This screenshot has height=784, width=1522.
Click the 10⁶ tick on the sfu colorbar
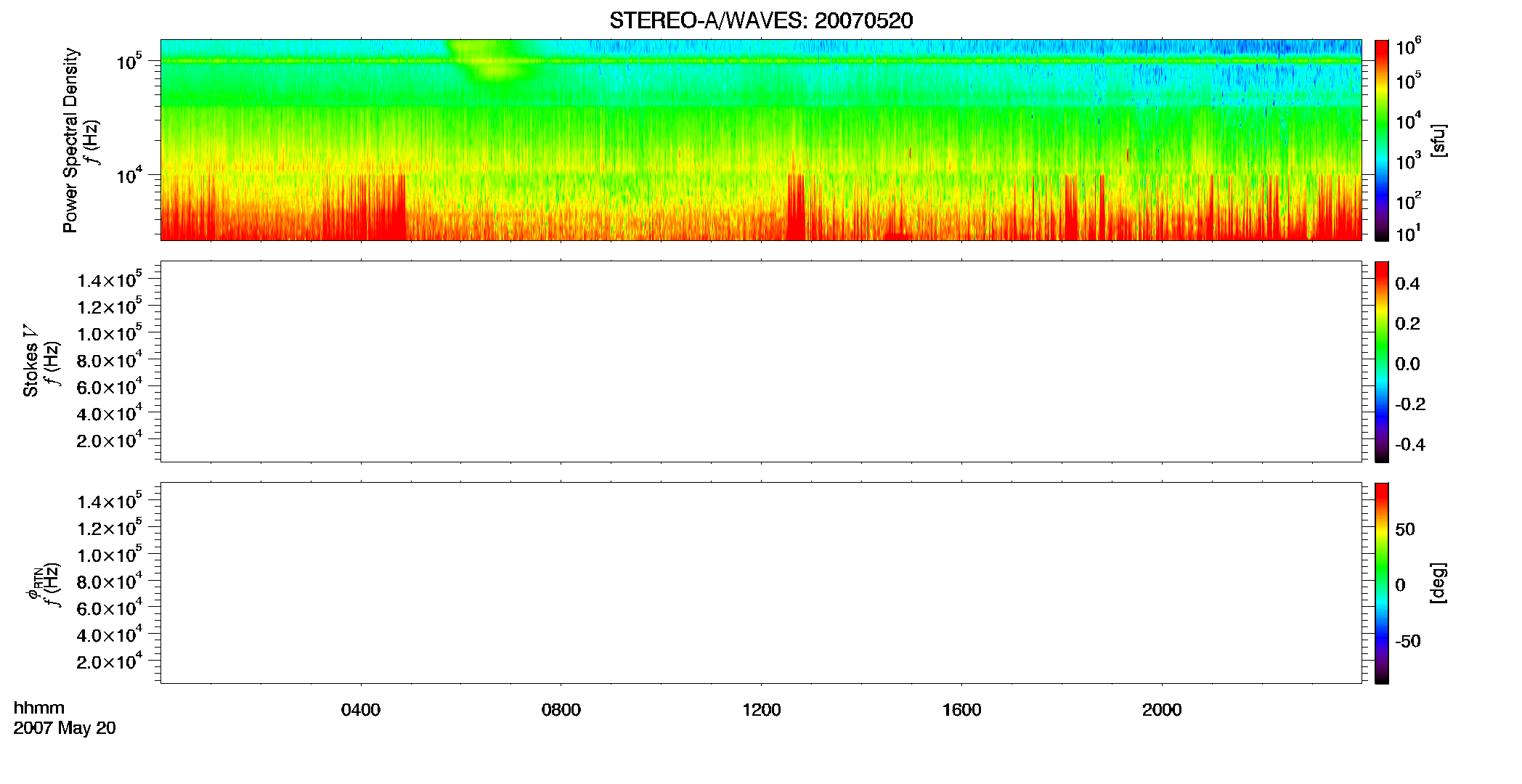click(1409, 47)
